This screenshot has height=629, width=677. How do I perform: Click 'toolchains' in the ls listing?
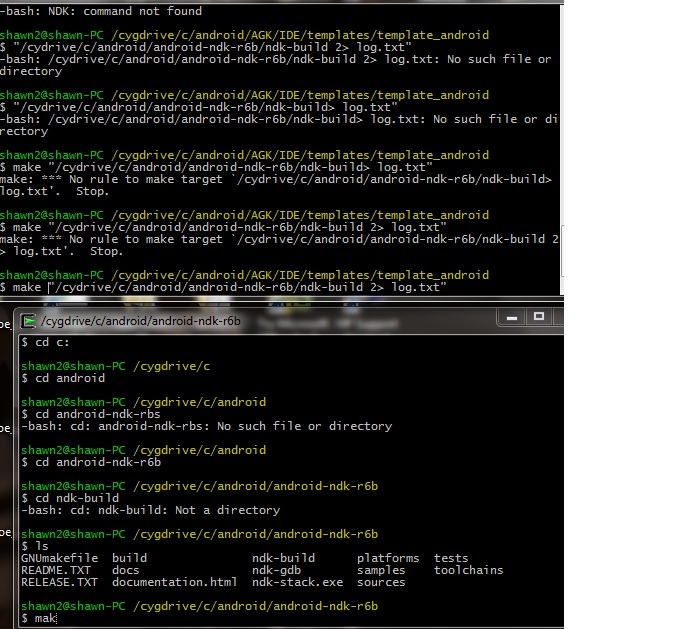468,570
